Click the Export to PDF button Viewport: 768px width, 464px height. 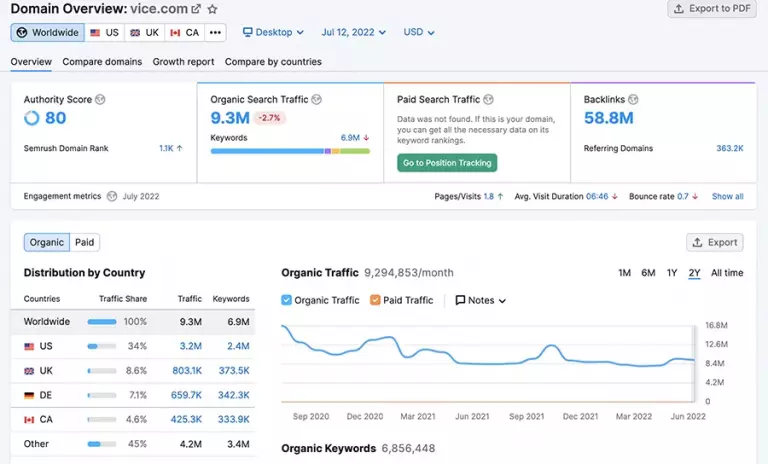tap(712, 9)
